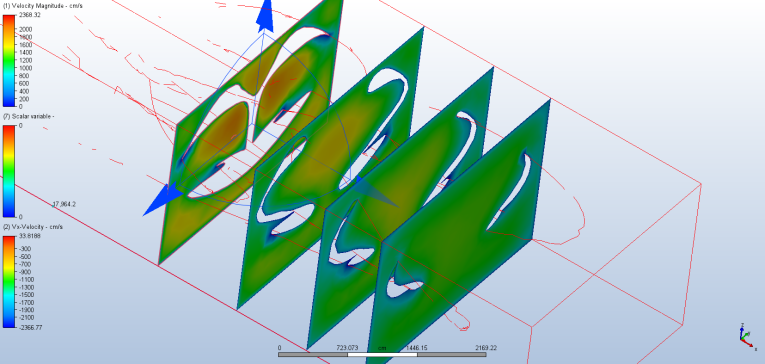Click the Velocity Magnitude color bar
Screen dimensions: 765x364
tap(9, 61)
